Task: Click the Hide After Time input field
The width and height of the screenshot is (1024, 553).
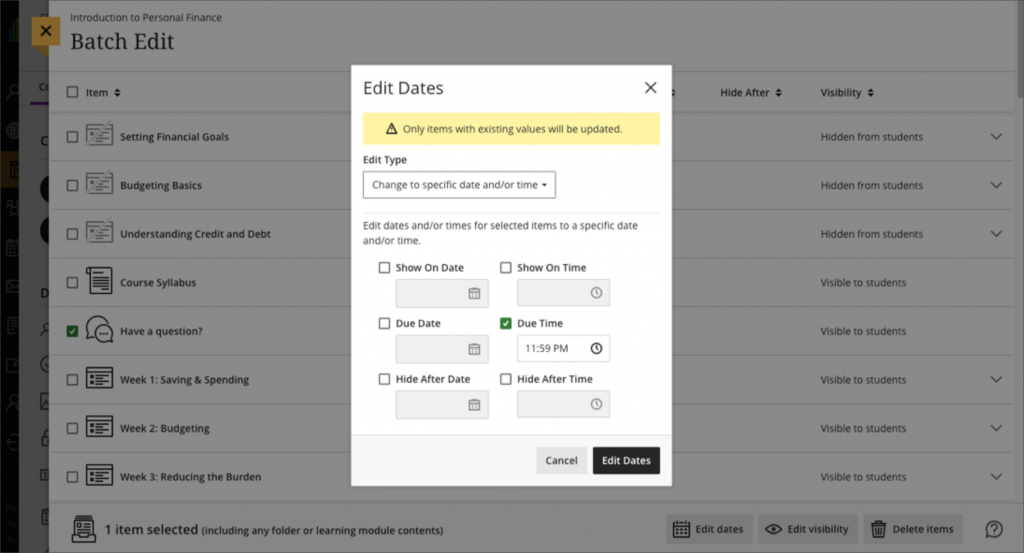Action: tap(563, 404)
